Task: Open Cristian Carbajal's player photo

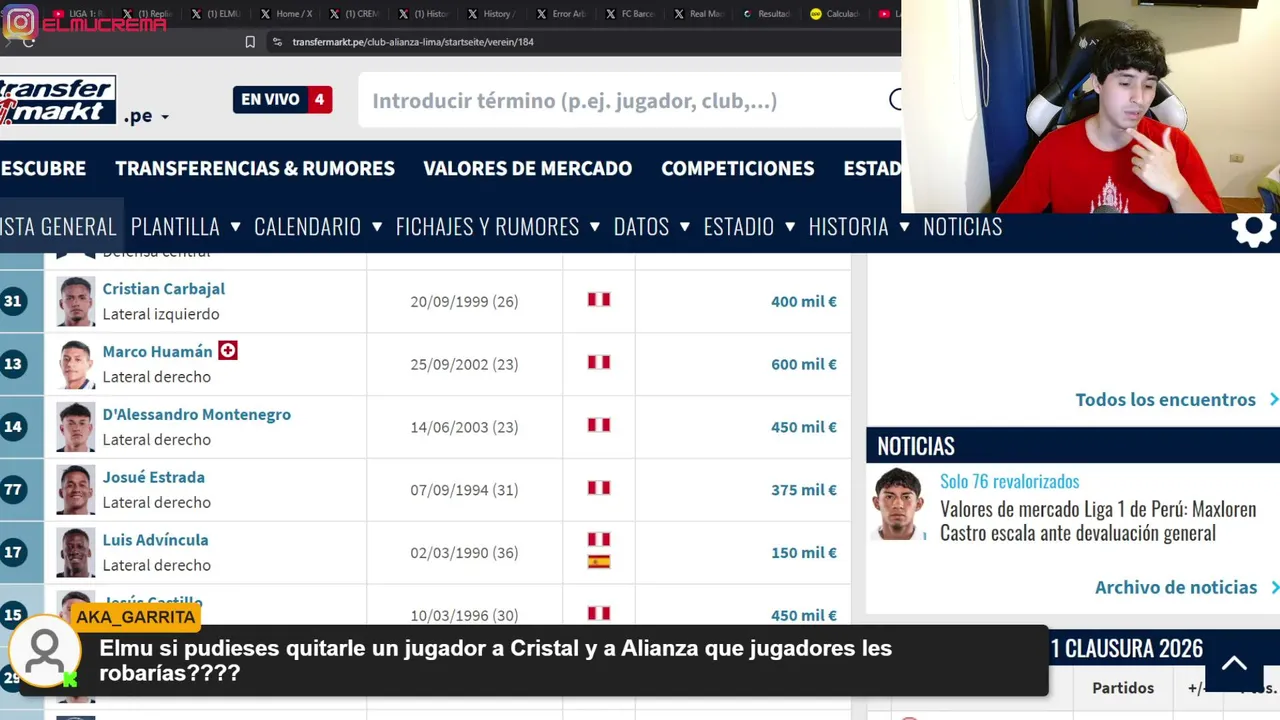Action: click(76, 301)
